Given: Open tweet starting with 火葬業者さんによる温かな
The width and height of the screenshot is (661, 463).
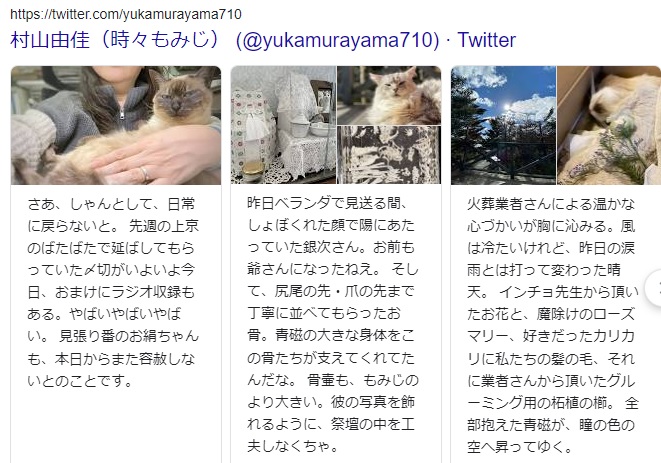Looking at the screenshot, I should [553, 325].
